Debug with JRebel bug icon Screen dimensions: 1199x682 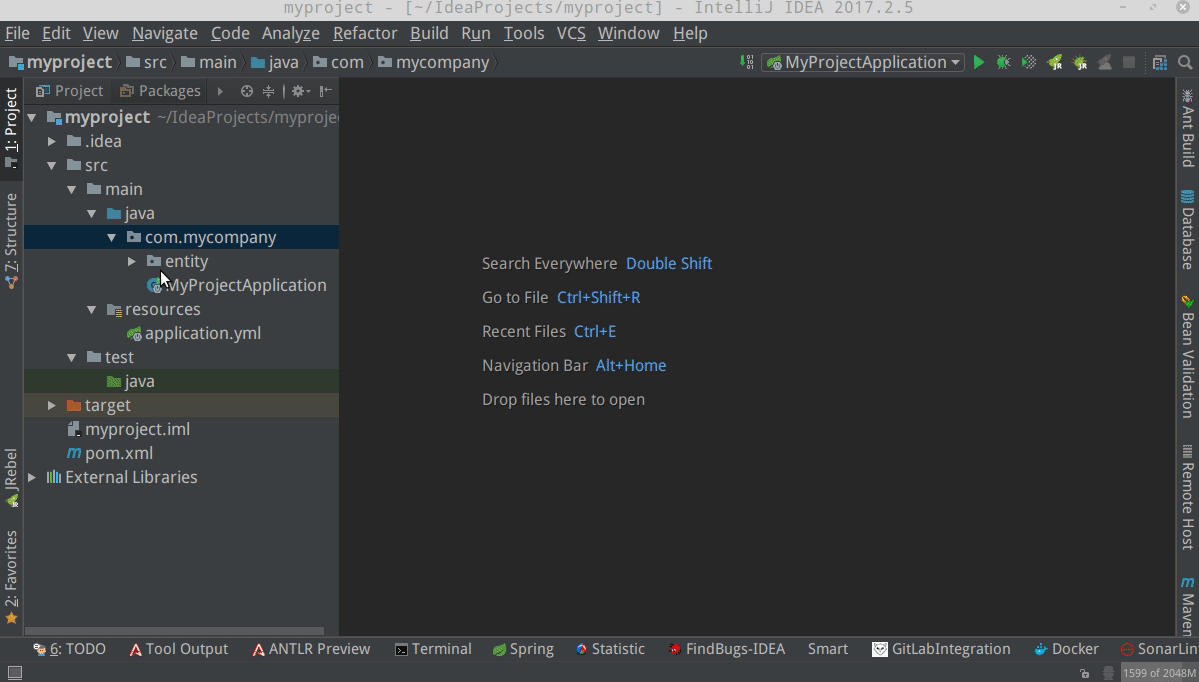1080,63
